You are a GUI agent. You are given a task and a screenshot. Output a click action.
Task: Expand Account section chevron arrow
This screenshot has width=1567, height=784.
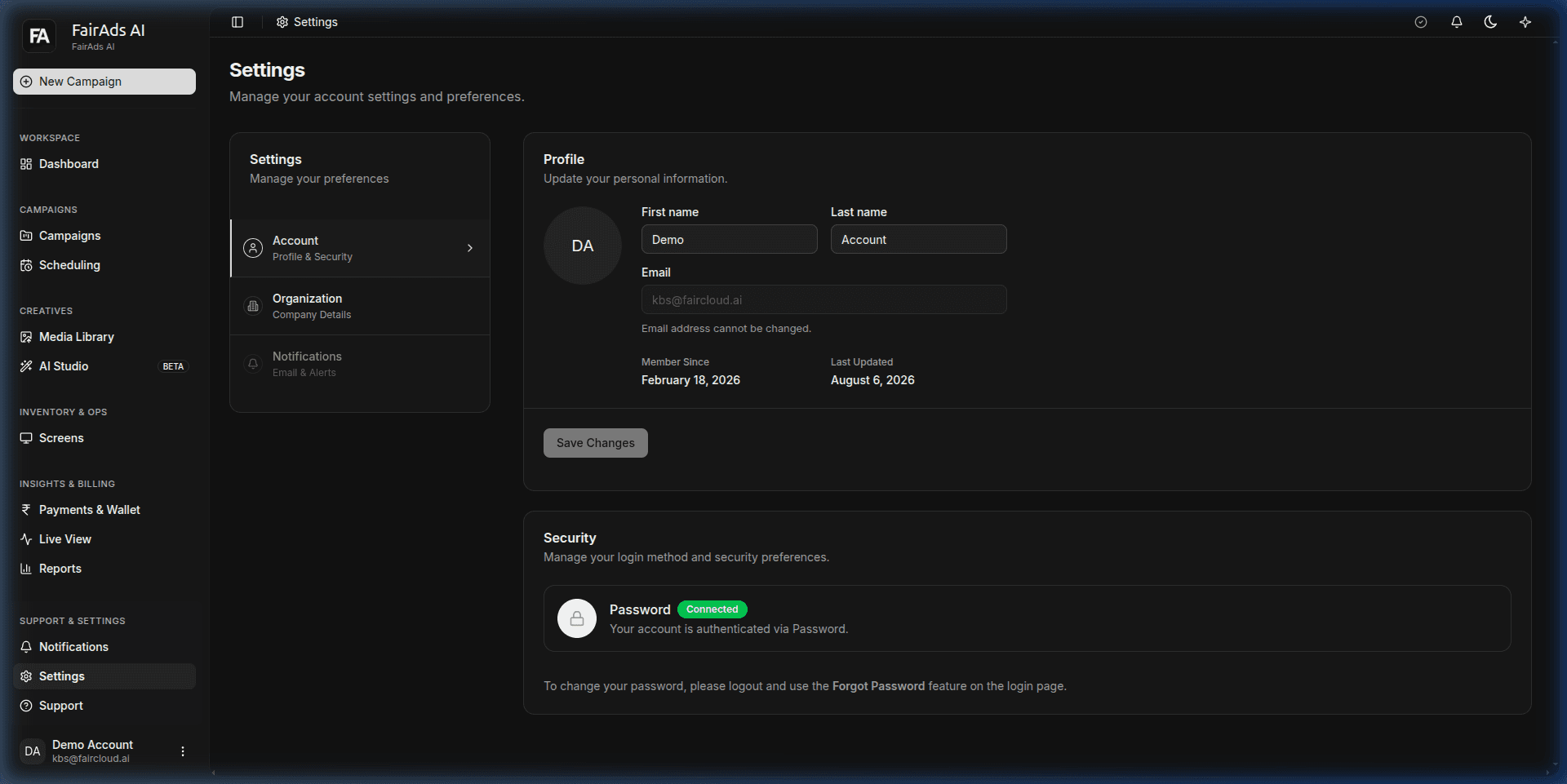click(470, 248)
